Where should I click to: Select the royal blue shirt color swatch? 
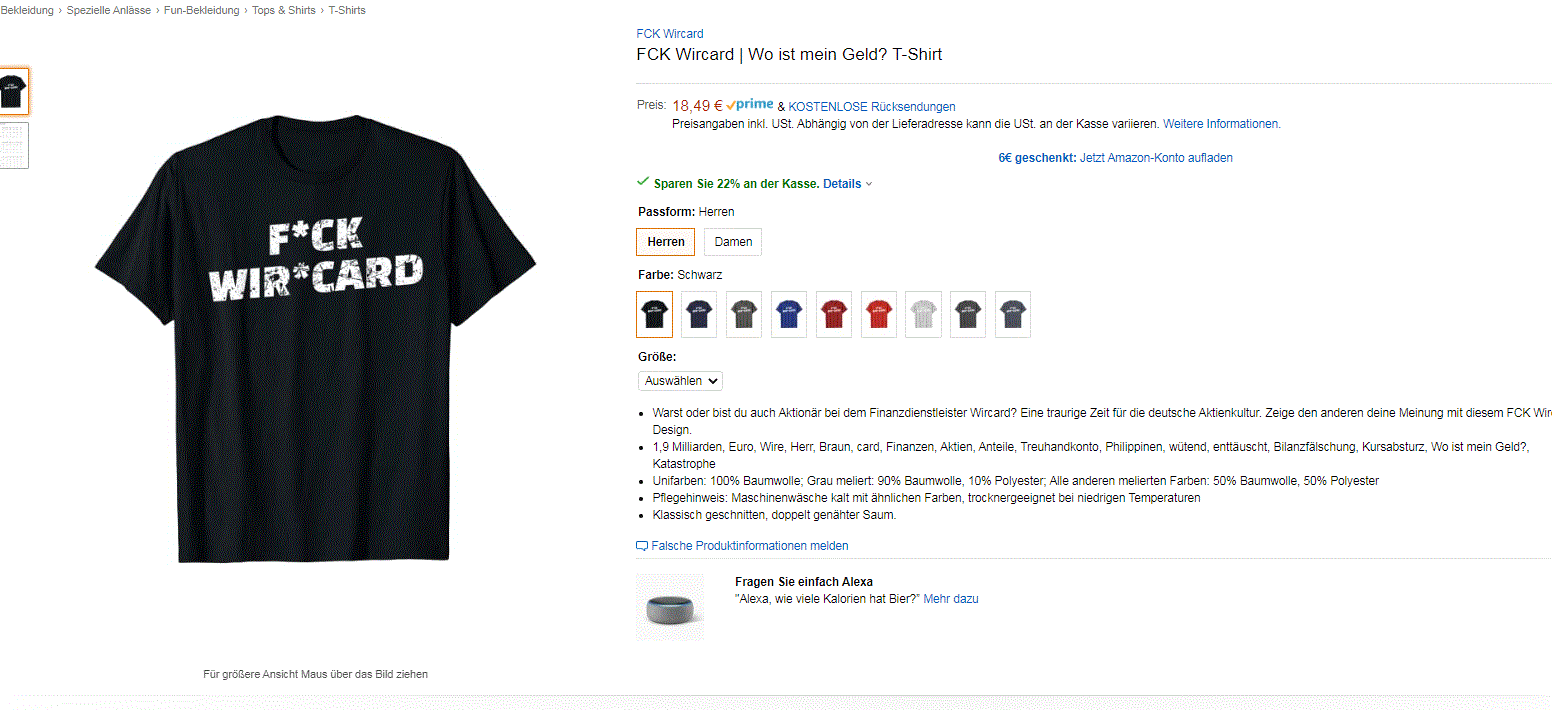point(789,315)
